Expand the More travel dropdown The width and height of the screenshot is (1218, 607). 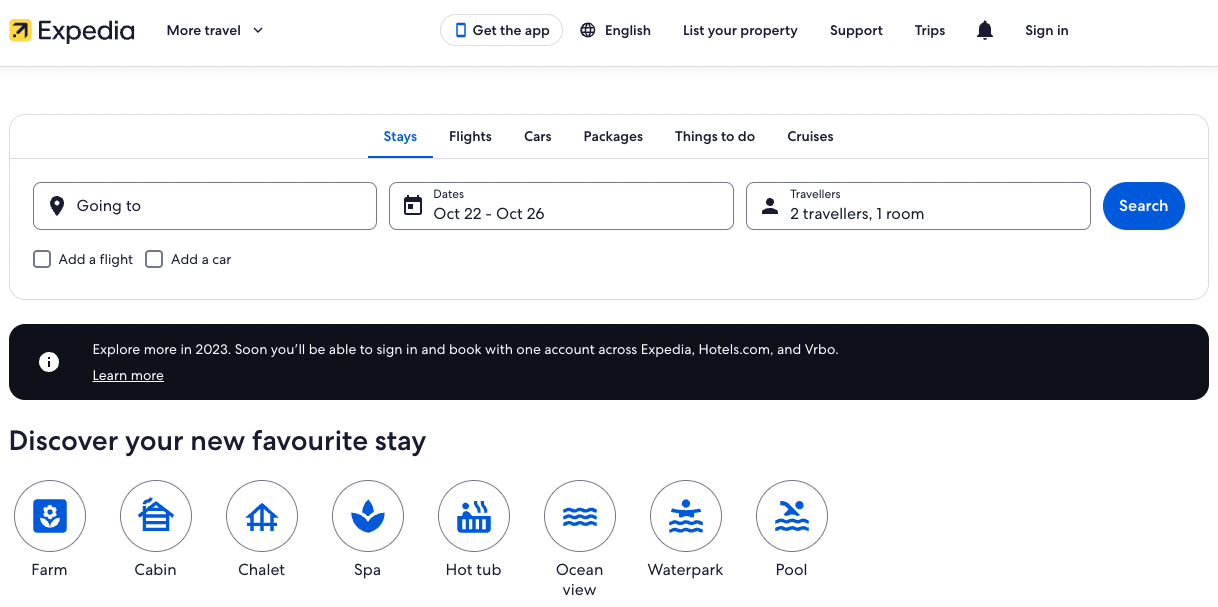point(215,31)
